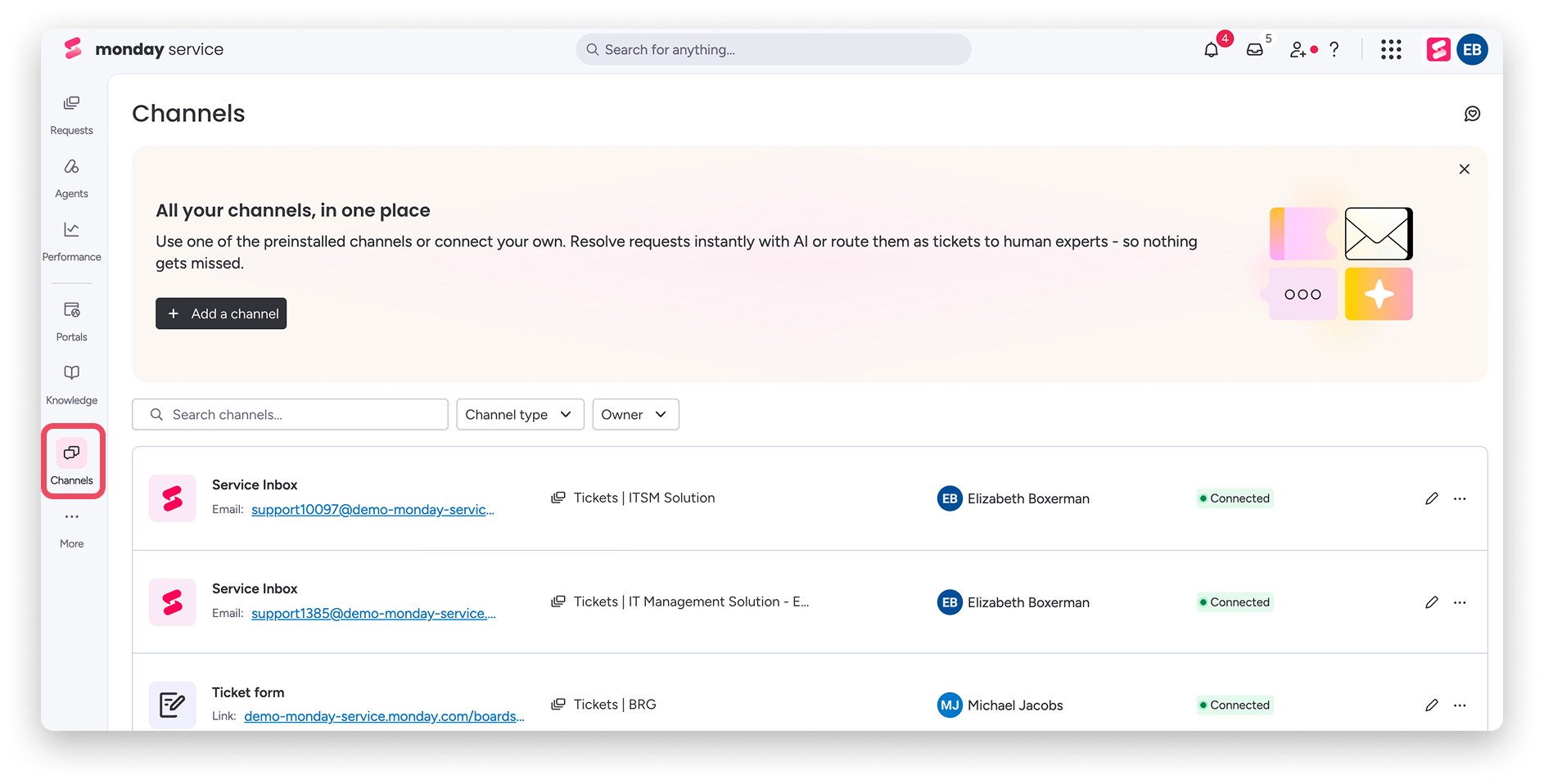Click the support1385 Service Inbox logo icon

tap(173, 602)
